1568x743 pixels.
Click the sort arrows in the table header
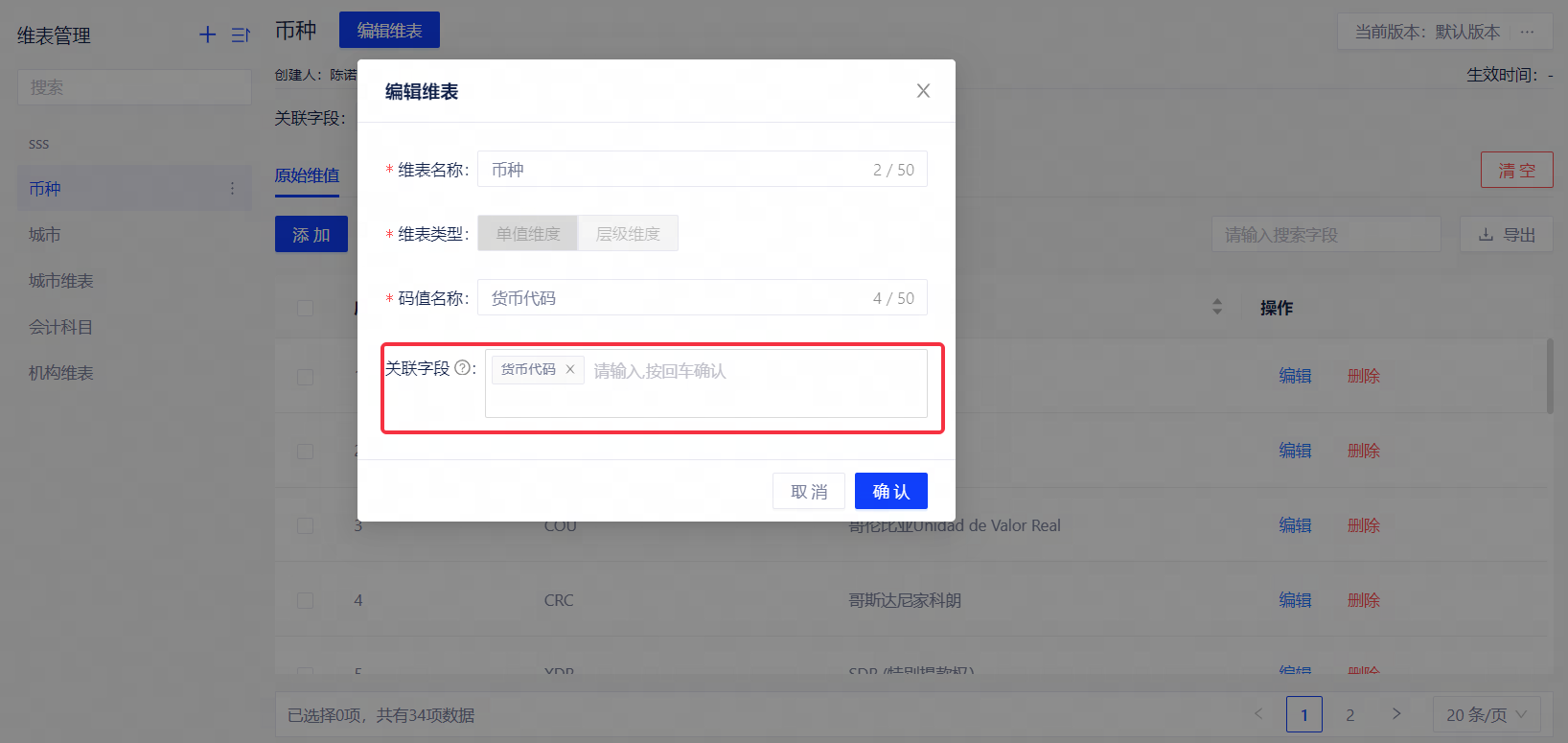(1217, 307)
